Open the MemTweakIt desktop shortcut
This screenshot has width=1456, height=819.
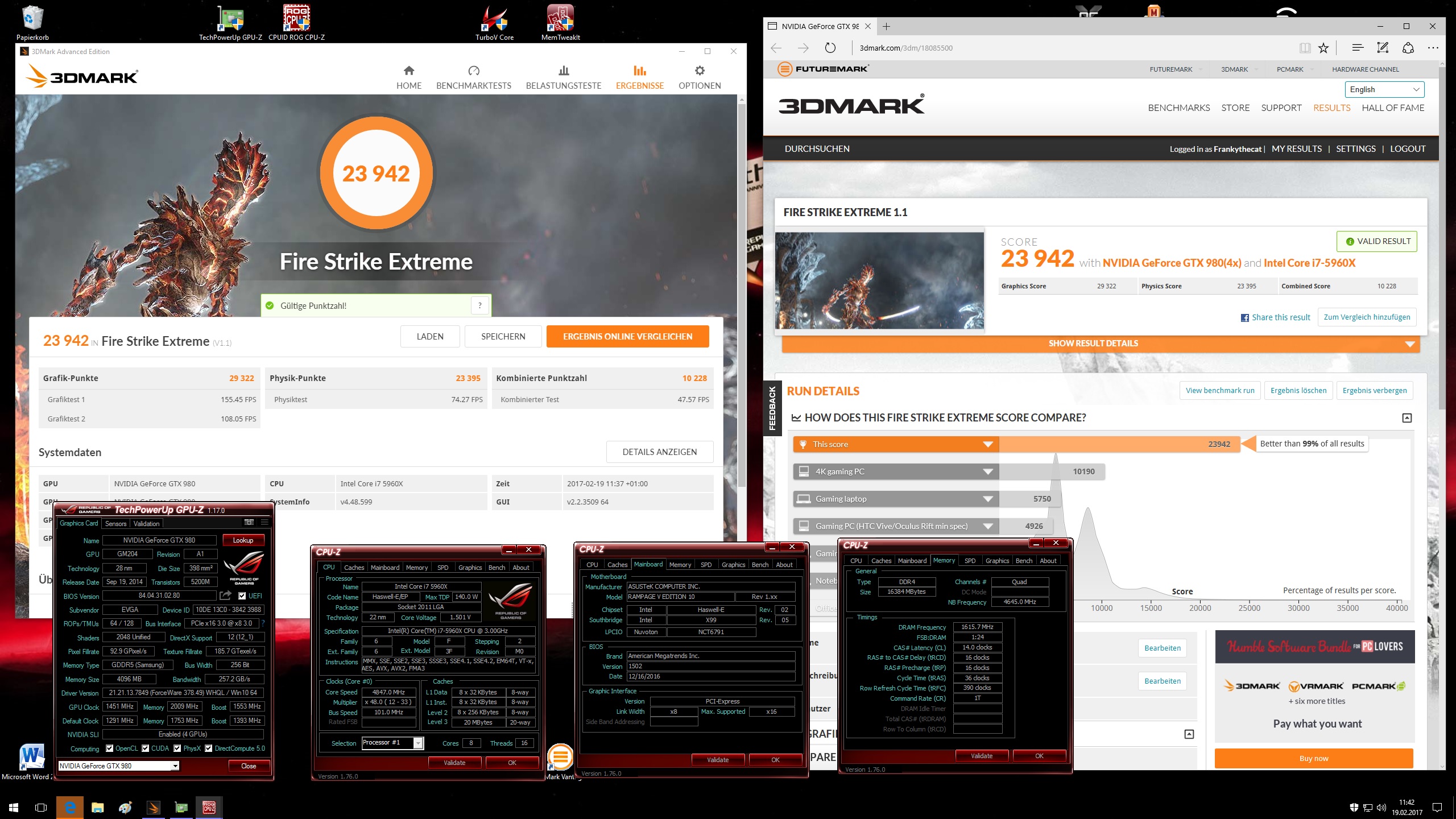(560, 23)
